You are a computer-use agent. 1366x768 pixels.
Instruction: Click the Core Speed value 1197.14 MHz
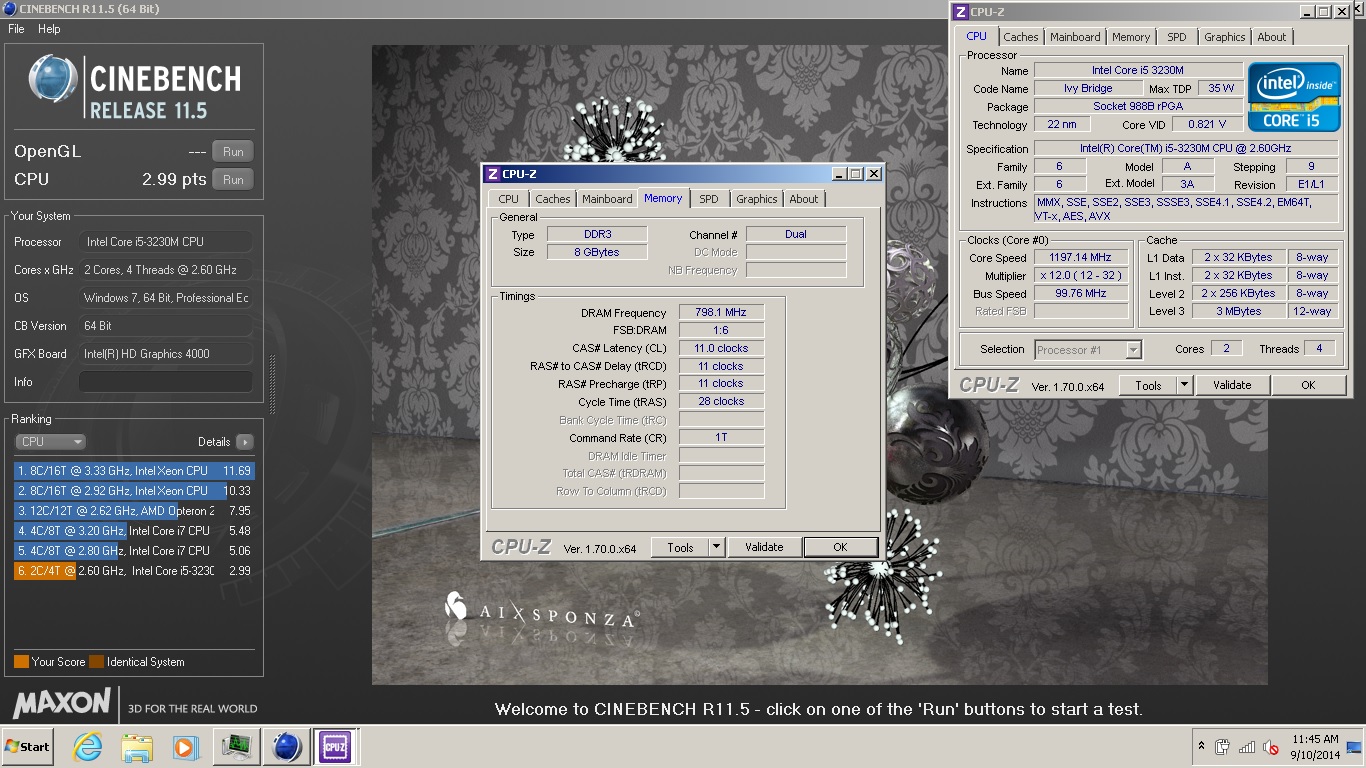pos(1082,258)
